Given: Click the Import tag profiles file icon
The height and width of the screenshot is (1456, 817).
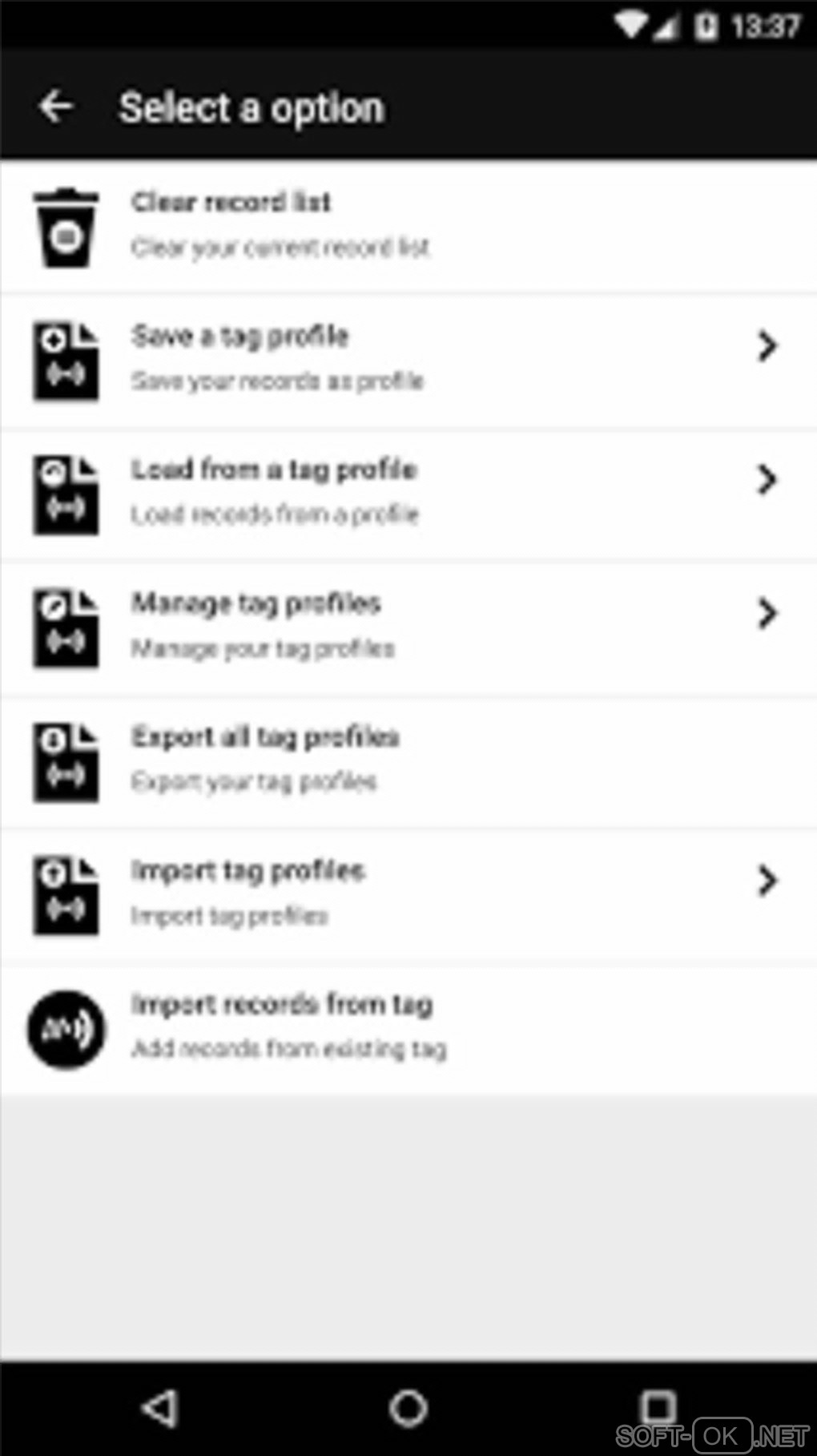Looking at the screenshot, I should pos(66,895).
